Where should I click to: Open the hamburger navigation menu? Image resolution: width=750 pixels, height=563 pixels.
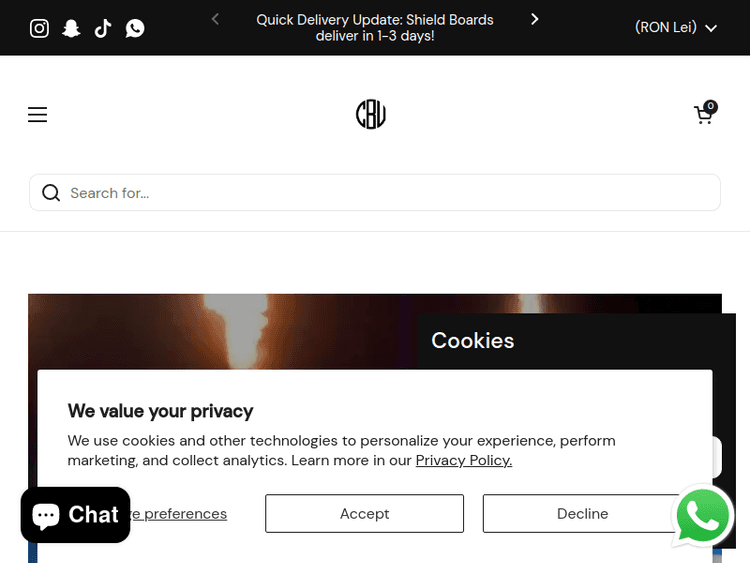(37, 115)
